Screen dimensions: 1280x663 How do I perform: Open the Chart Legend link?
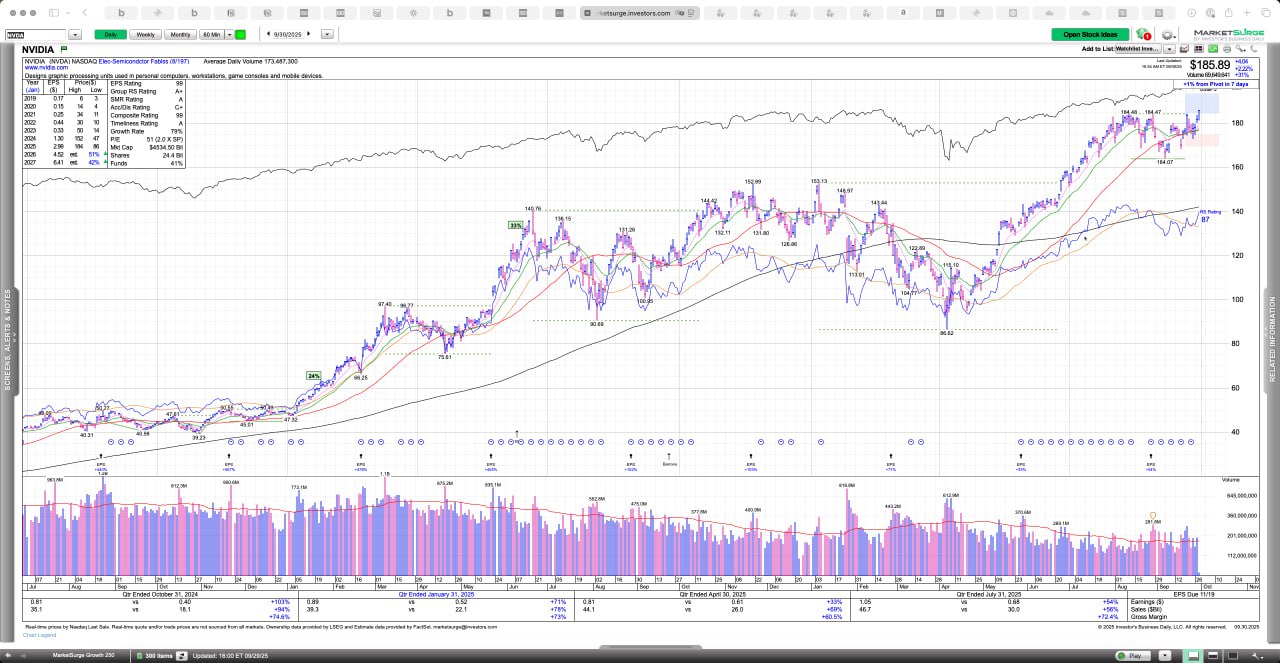[x=39, y=634]
